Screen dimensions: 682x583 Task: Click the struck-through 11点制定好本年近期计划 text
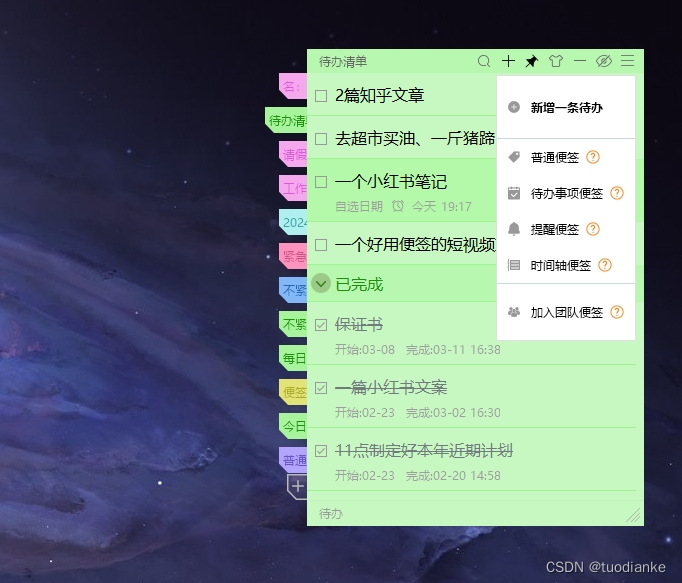click(424, 450)
